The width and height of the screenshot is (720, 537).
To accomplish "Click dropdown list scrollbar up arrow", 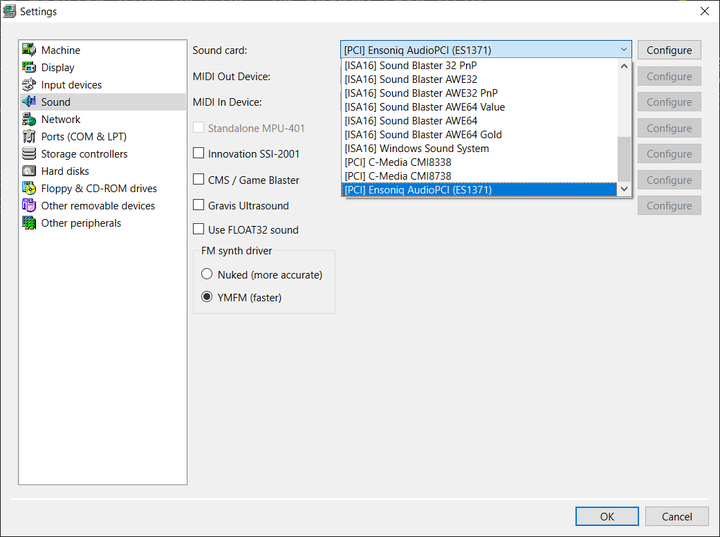I will (625, 67).
